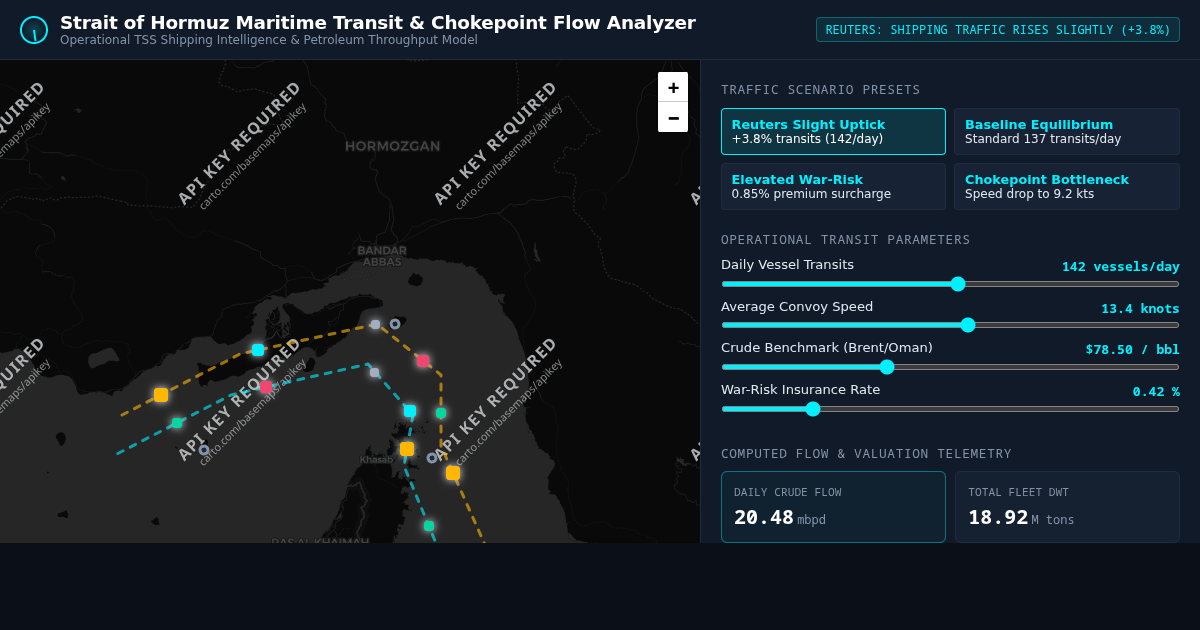Click the '13.4 knots' value

click(1140, 309)
